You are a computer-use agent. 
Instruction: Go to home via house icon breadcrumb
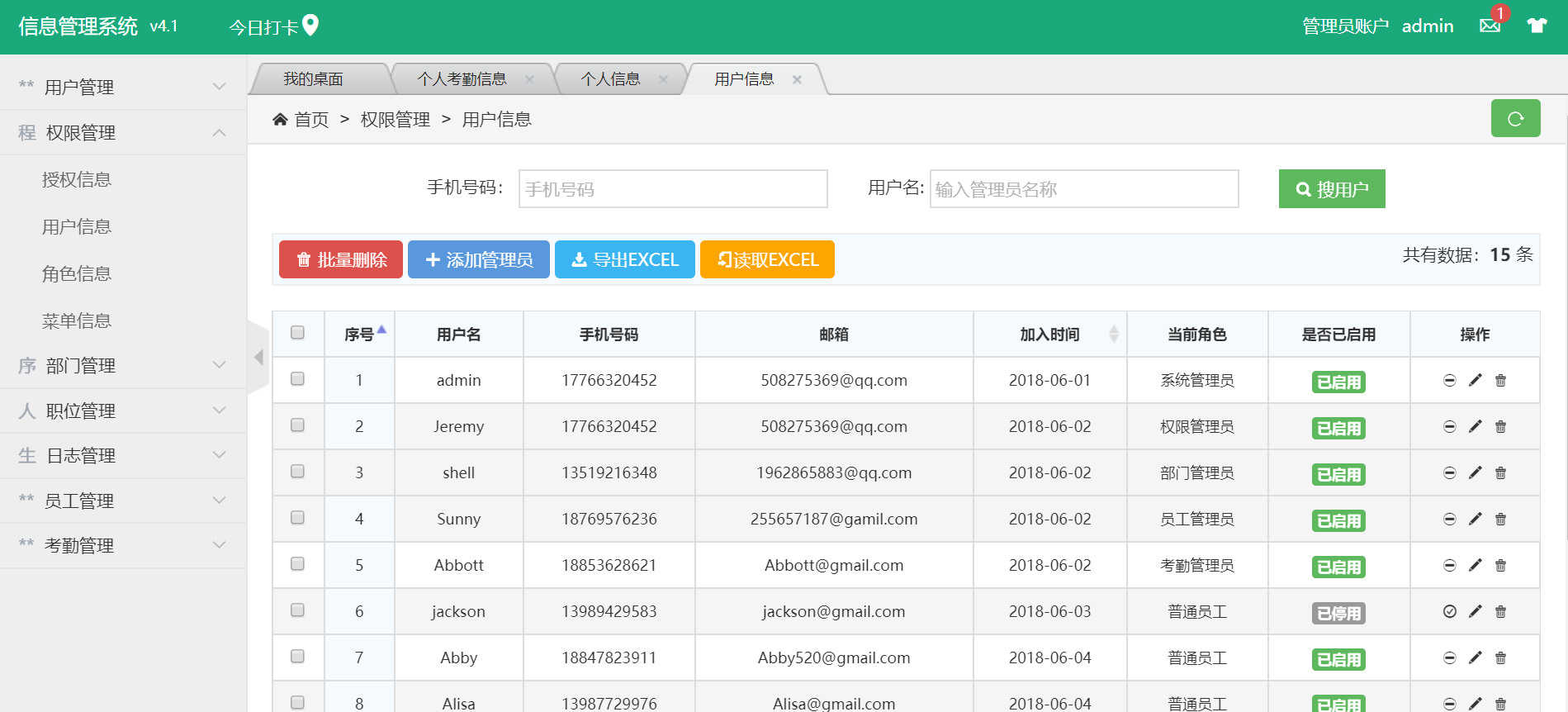(280, 120)
